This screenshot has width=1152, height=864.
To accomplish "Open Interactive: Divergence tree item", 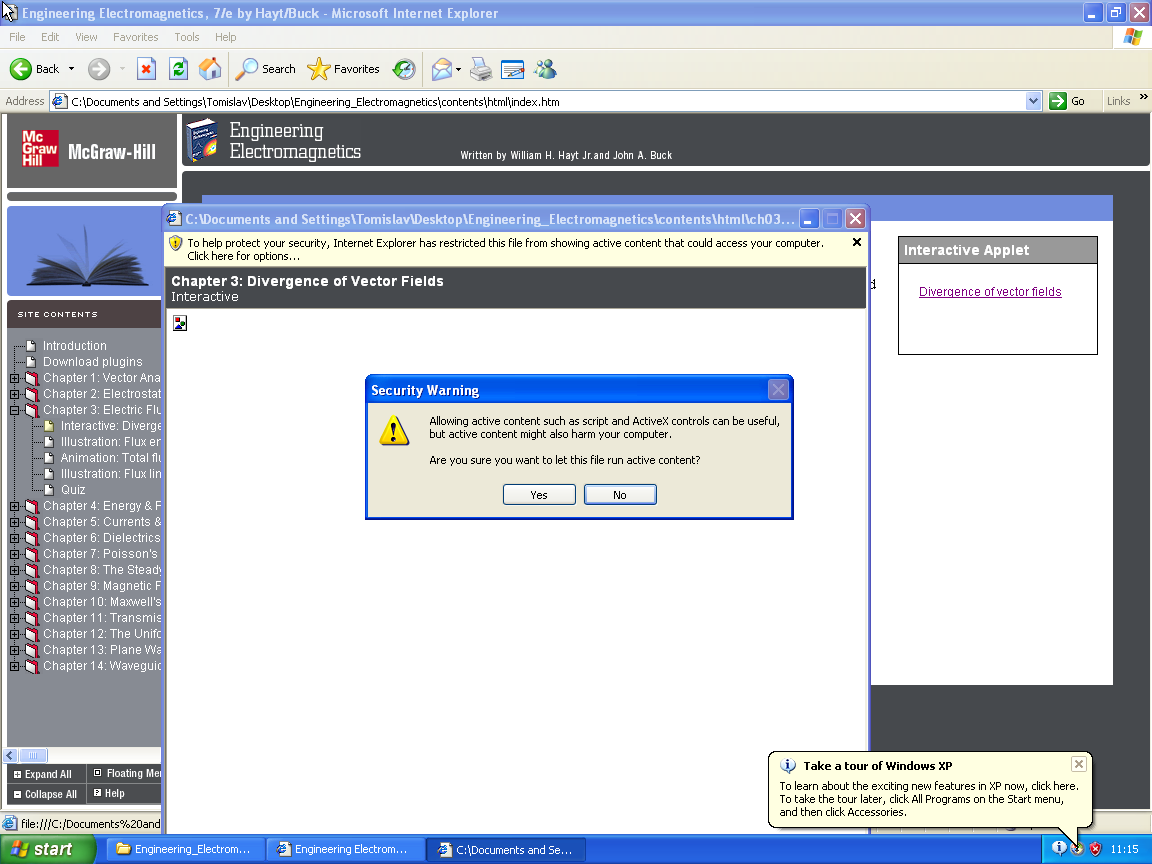I will tap(111, 426).
